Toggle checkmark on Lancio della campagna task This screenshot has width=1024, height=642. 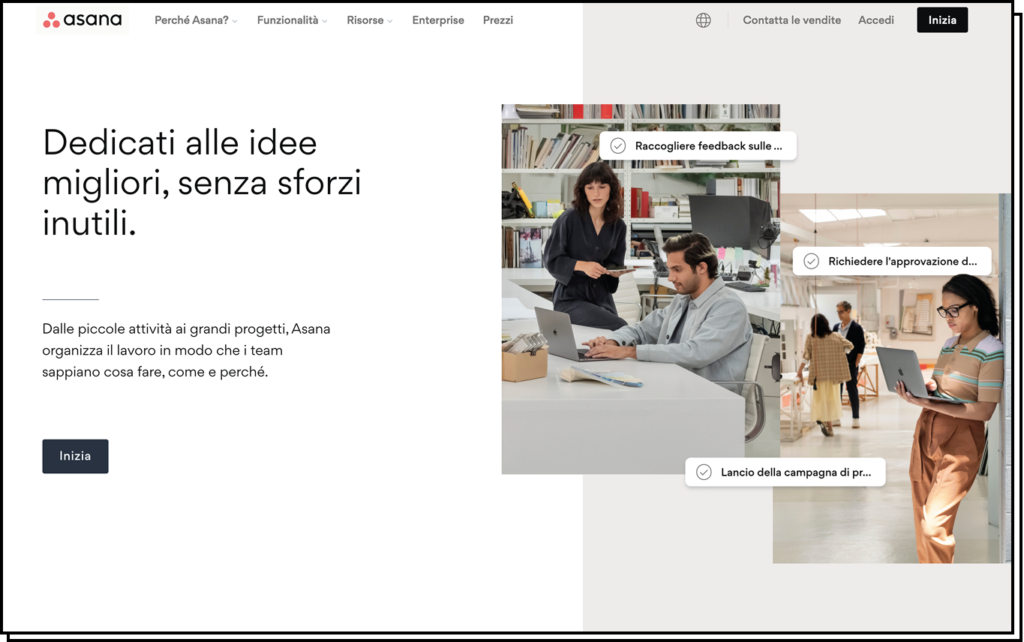click(703, 472)
